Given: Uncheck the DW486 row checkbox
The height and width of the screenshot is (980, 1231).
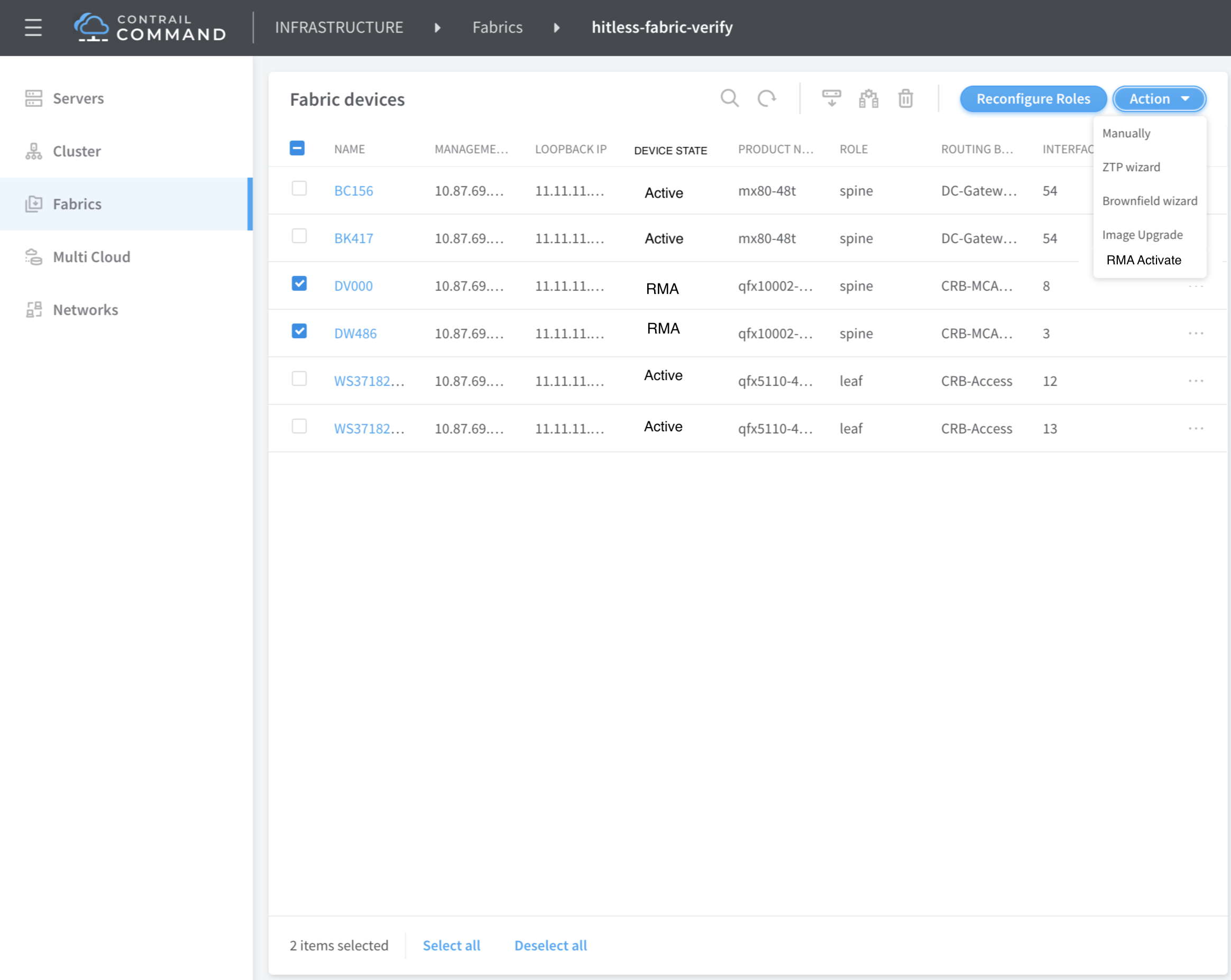Looking at the screenshot, I should pyautogui.click(x=299, y=331).
